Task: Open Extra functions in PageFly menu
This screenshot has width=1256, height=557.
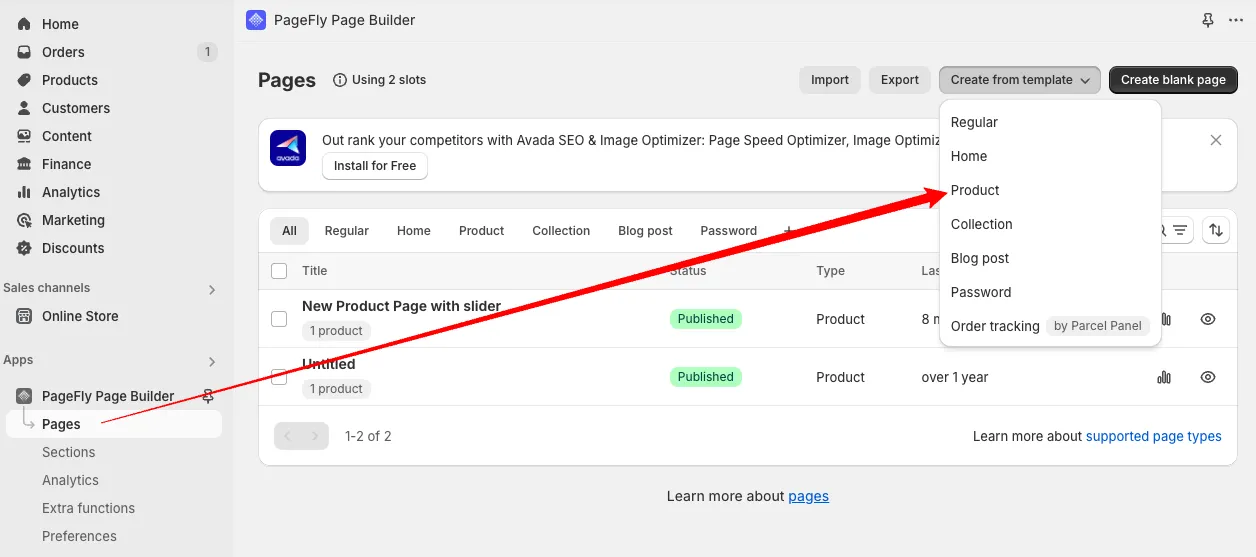Action: pyautogui.click(x=88, y=508)
